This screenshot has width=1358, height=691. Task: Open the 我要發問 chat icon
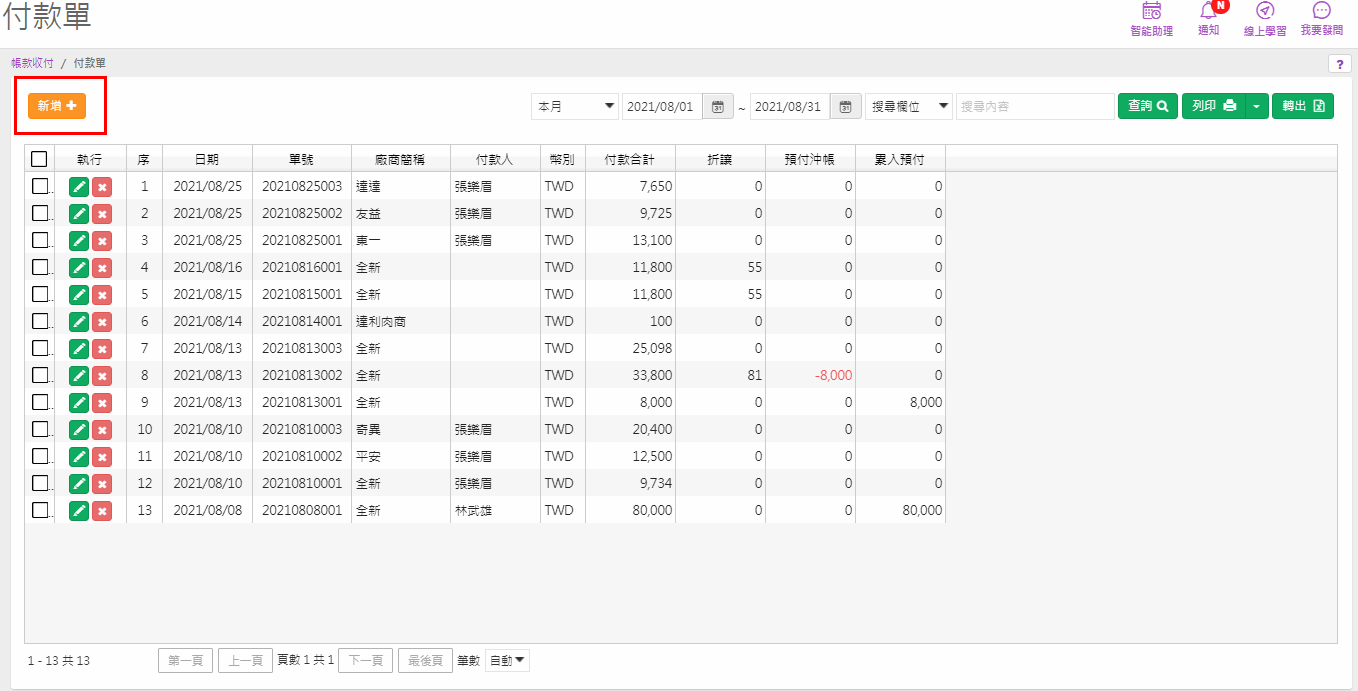pos(1321,19)
